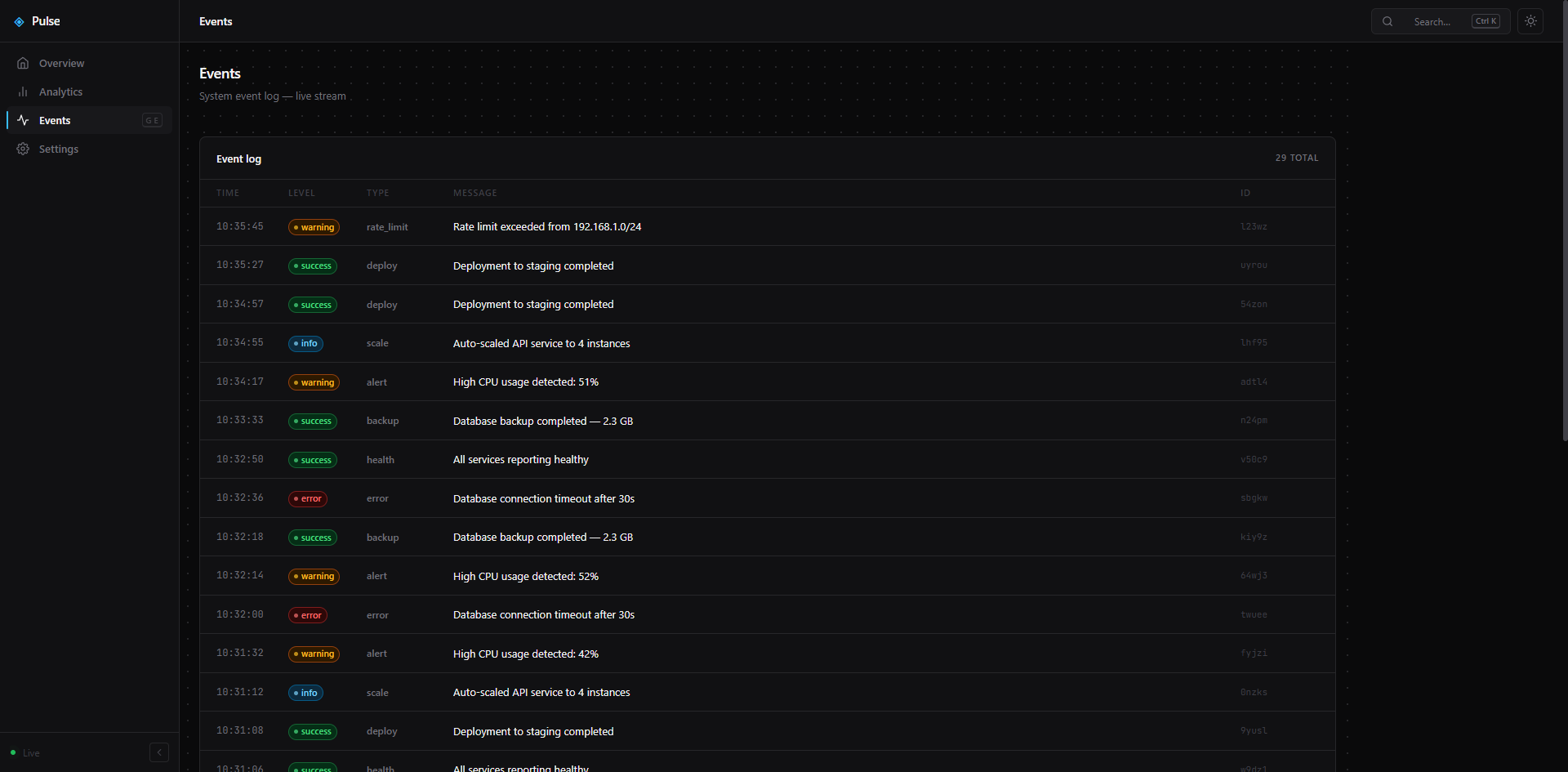
Task: Select 'Auto-scaled API service' message at 10:34:55
Action: (541, 343)
